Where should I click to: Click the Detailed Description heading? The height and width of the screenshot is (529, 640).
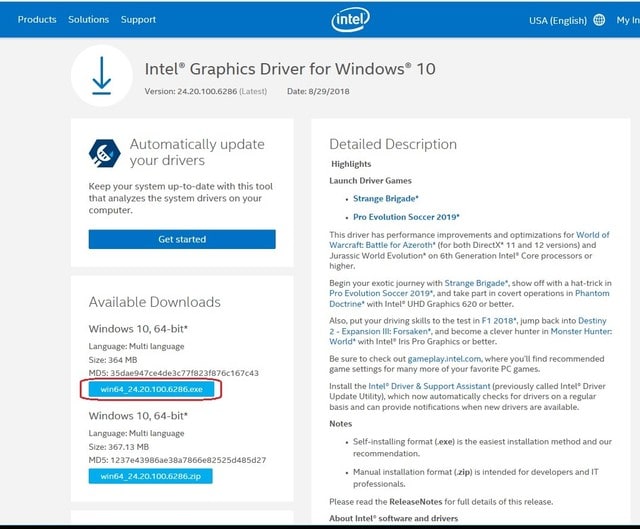393,144
